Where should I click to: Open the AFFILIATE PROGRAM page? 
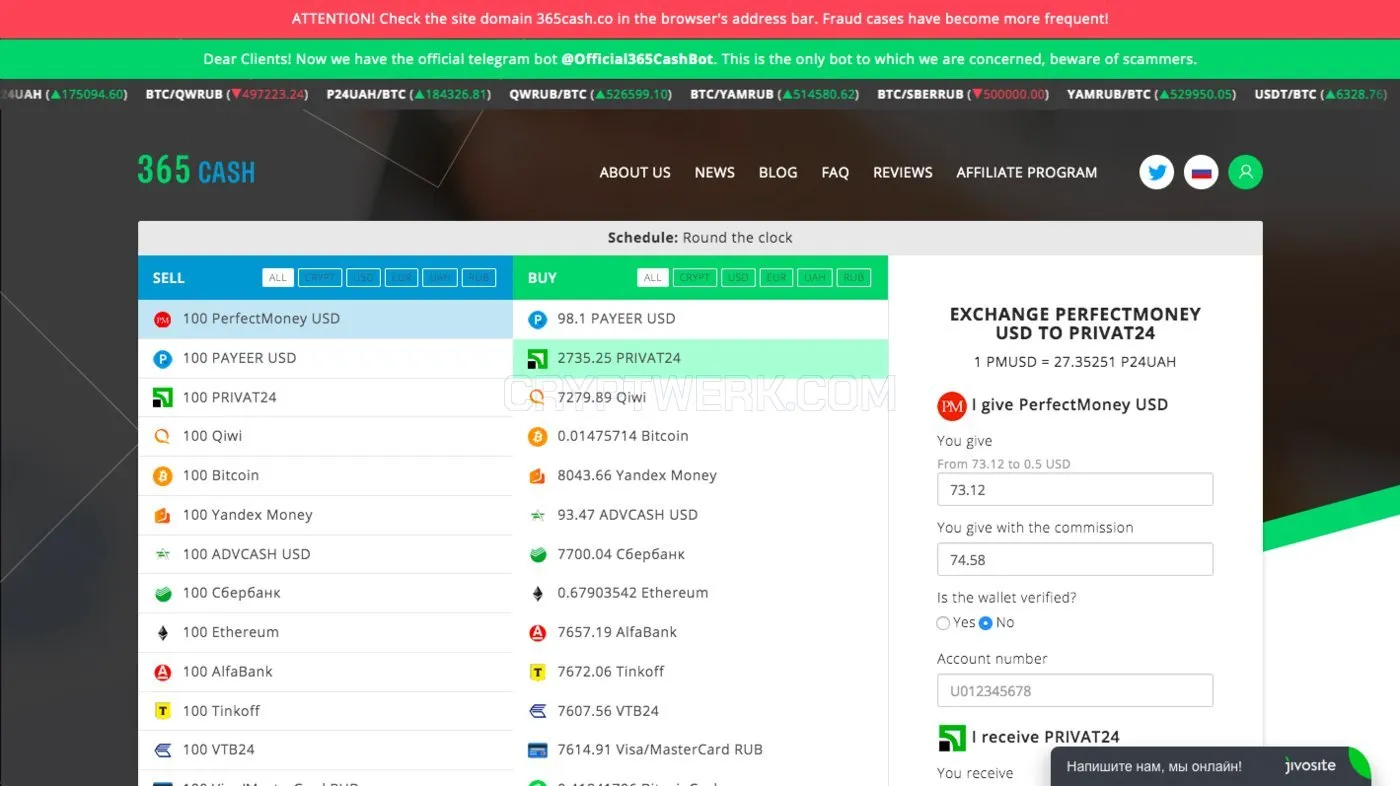point(1027,172)
